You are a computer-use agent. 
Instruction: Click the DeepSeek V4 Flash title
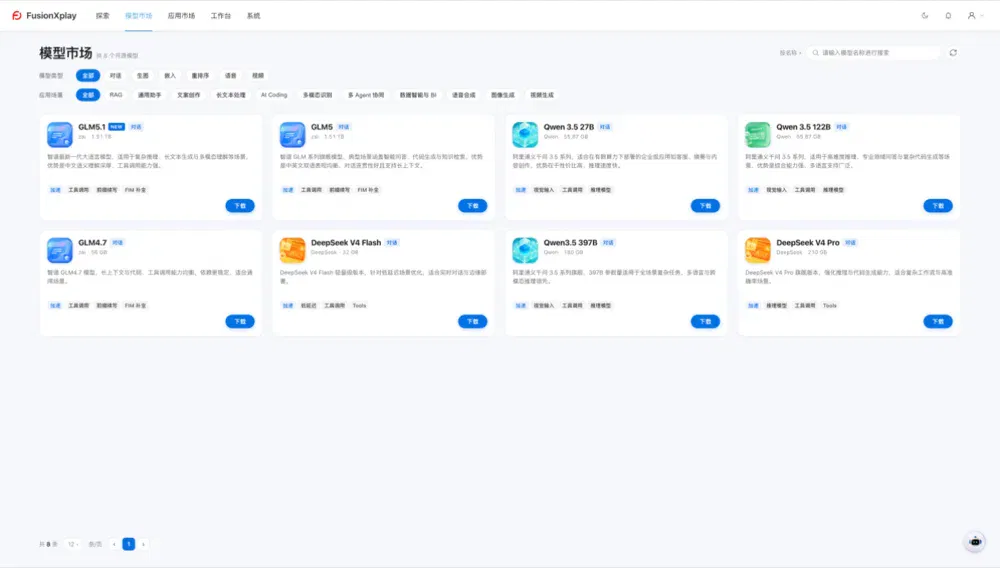[x=346, y=243]
